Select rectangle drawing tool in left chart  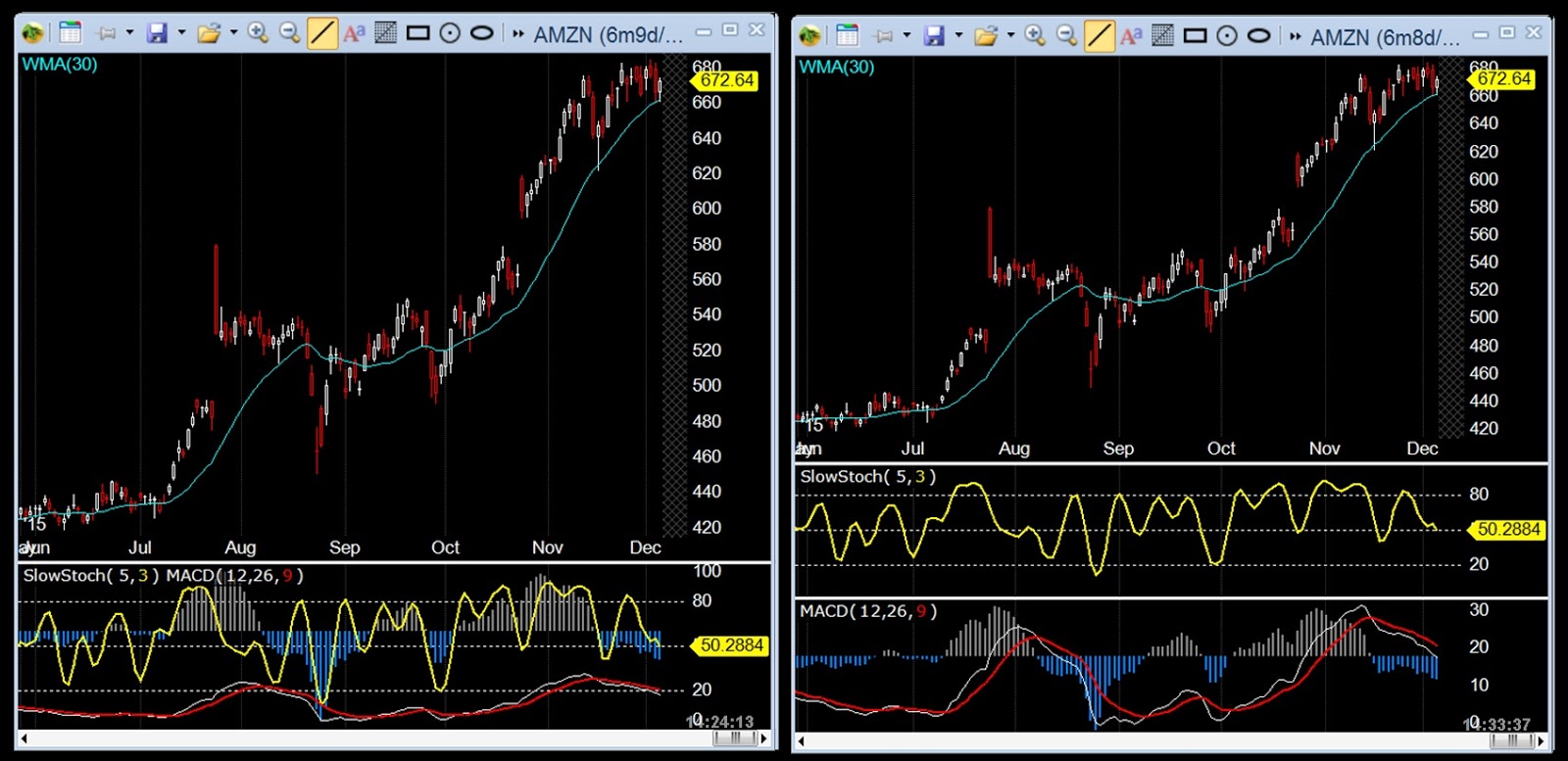(418, 33)
